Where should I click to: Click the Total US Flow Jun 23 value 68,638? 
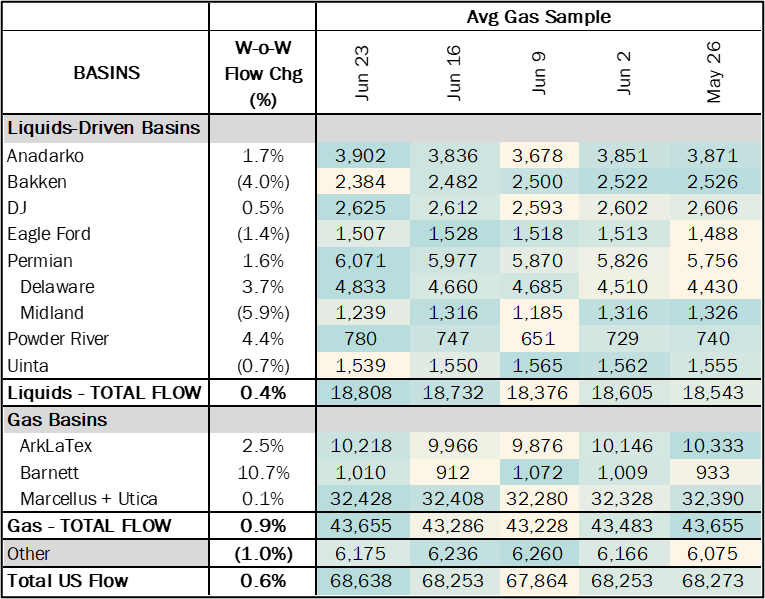tap(360, 580)
